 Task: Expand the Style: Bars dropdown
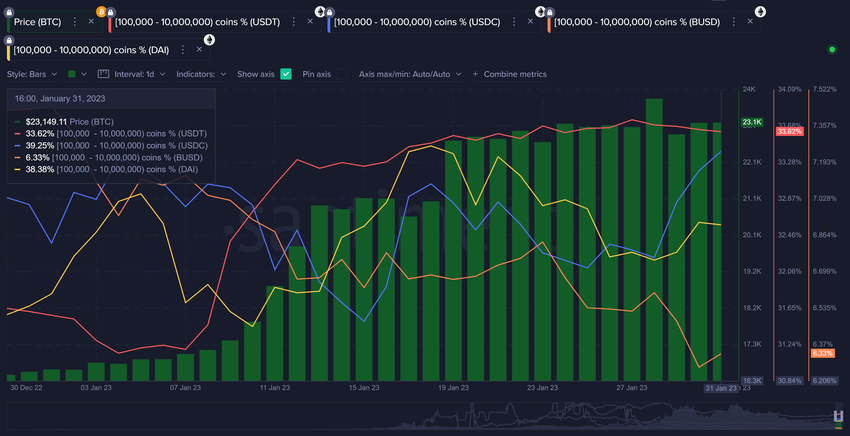point(32,74)
